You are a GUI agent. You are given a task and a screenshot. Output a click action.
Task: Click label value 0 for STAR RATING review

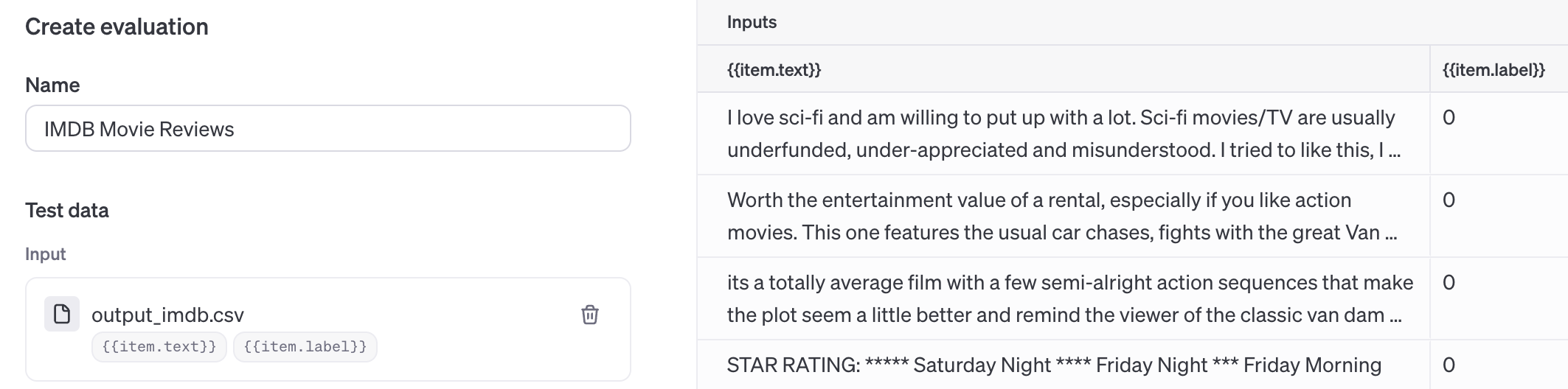(1449, 365)
